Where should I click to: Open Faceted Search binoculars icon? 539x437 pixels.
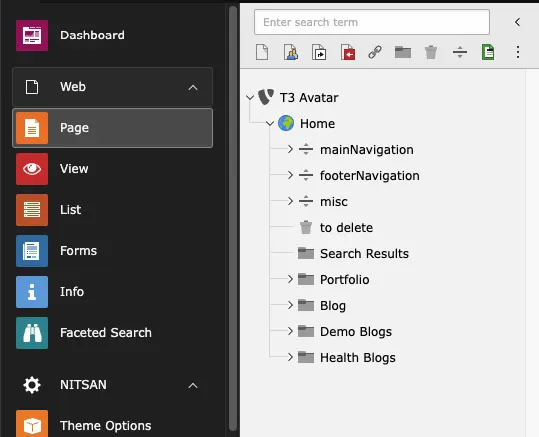tap(32, 333)
